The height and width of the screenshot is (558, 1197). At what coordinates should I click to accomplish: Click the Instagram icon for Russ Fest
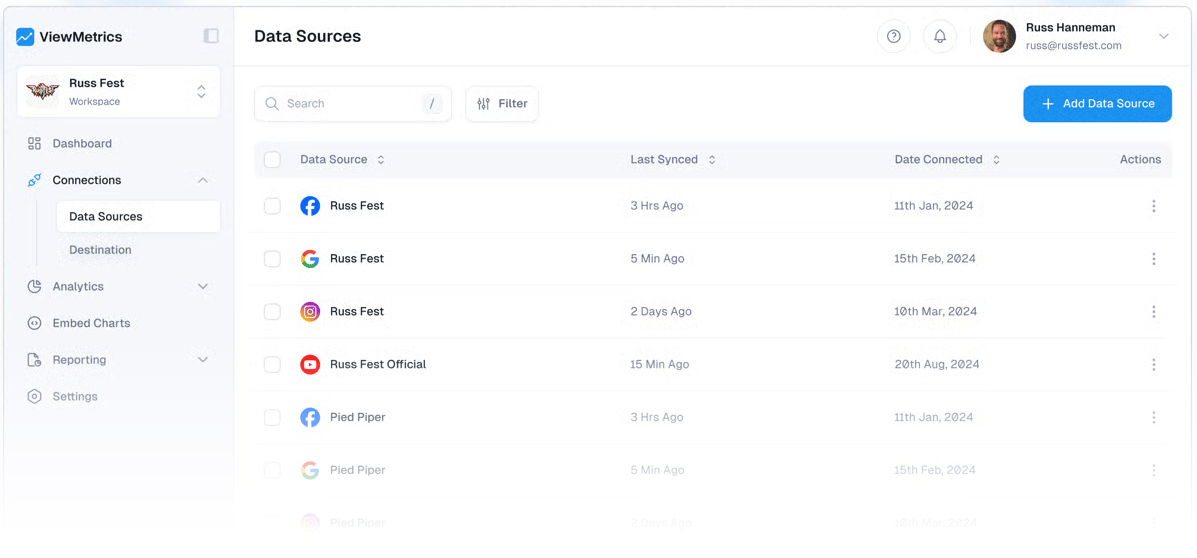[x=310, y=312]
